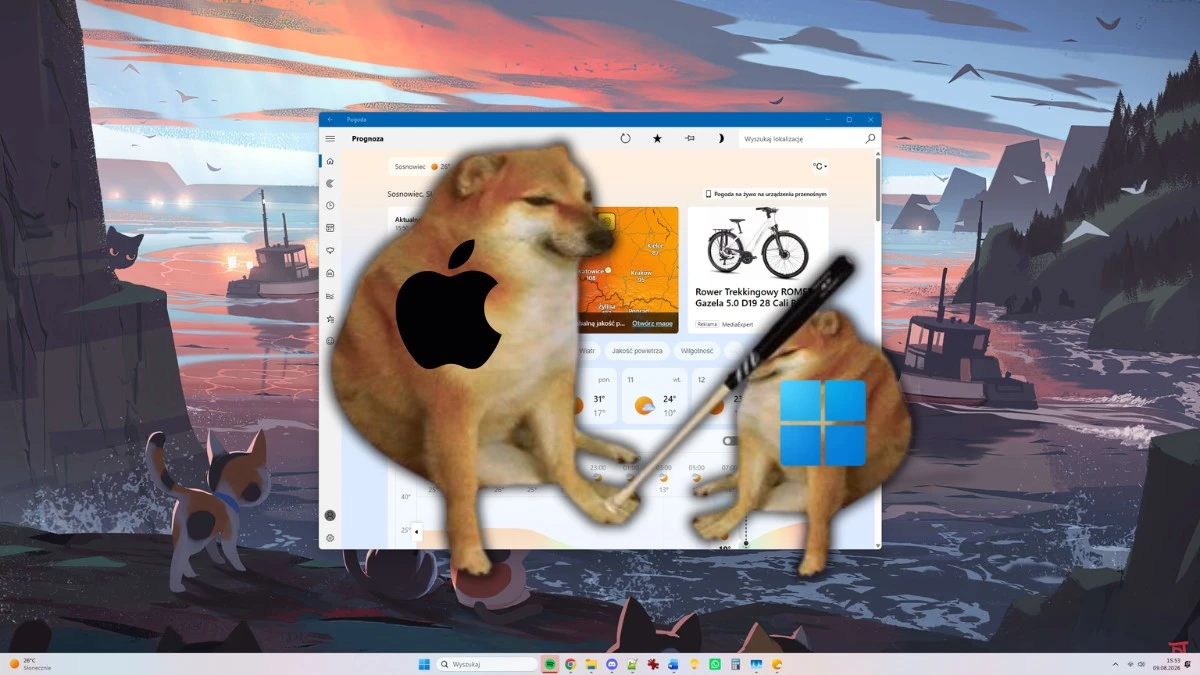Open the Pogoda settings gear icon
This screenshot has height=675, width=1200.
(330, 538)
